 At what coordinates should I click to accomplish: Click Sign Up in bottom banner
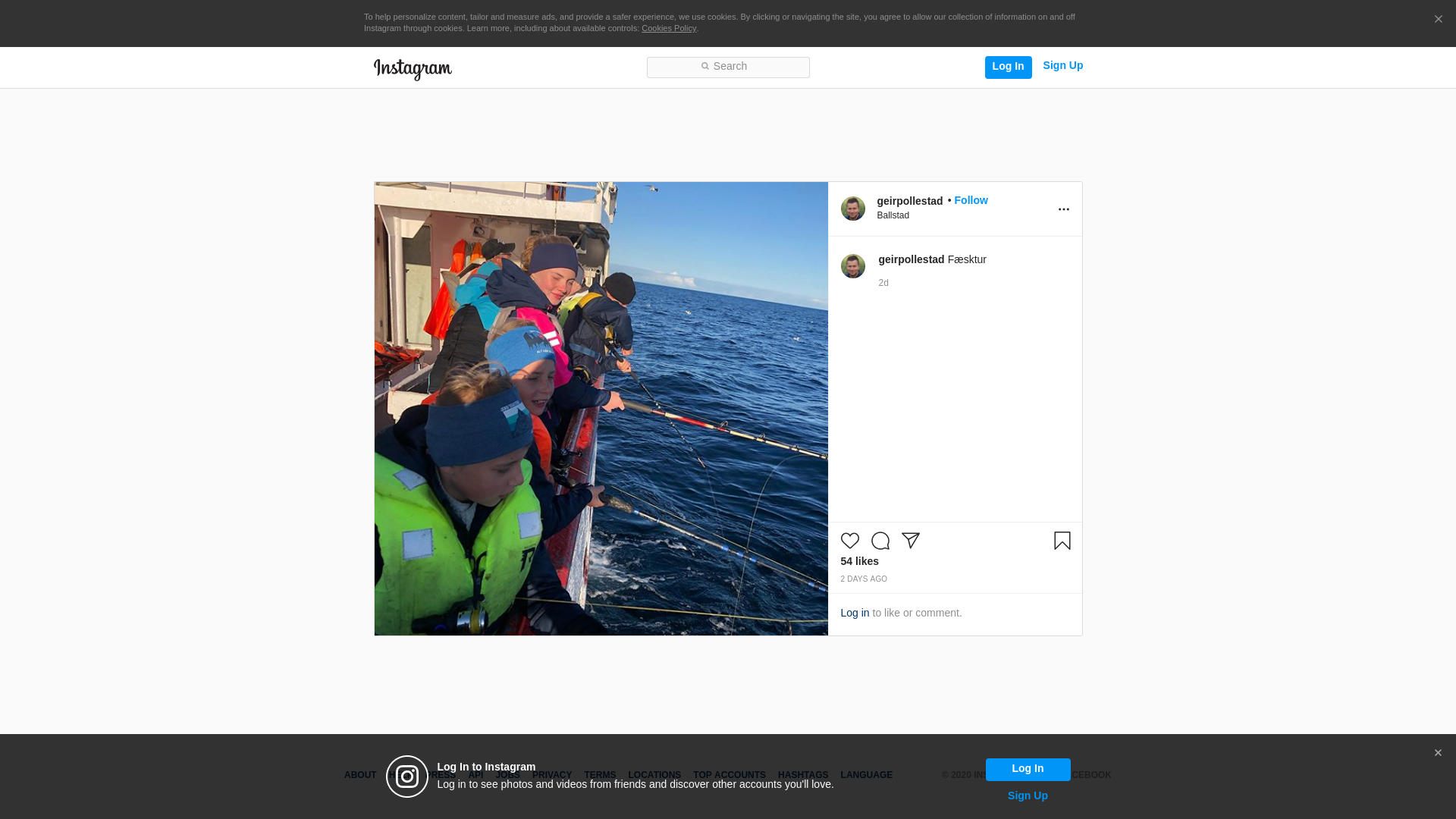1028,795
